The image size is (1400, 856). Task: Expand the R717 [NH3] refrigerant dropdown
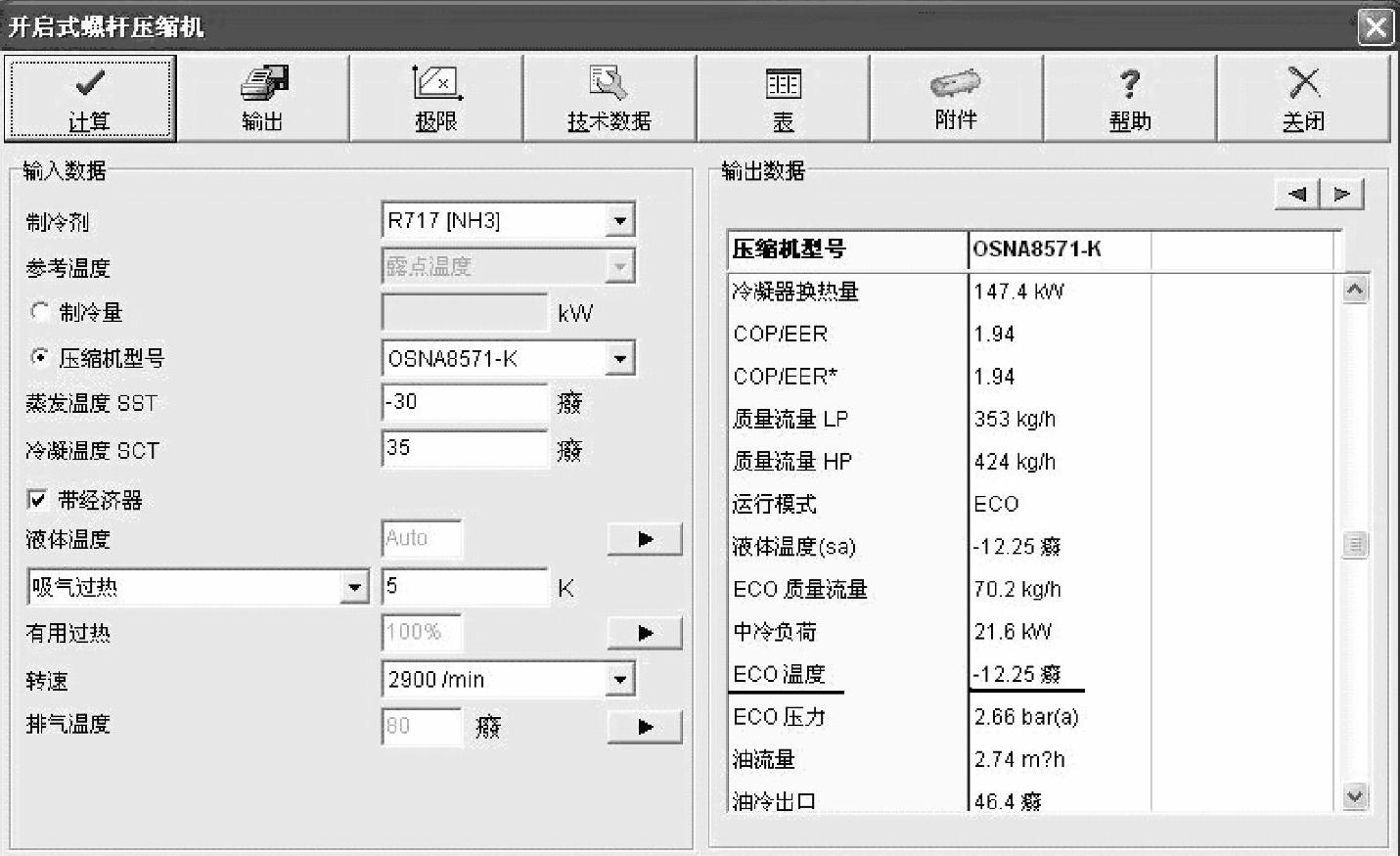(619, 221)
